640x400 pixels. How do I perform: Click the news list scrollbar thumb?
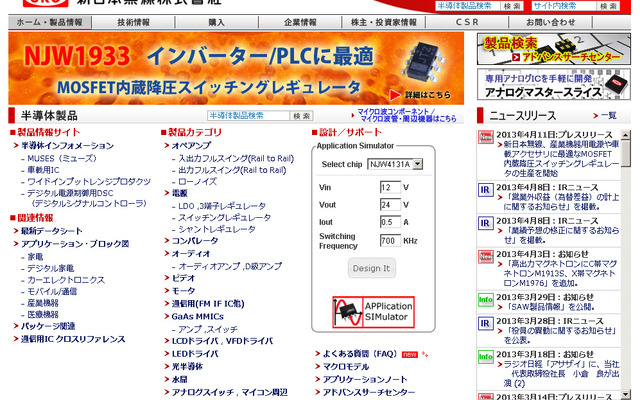coord(626,154)
